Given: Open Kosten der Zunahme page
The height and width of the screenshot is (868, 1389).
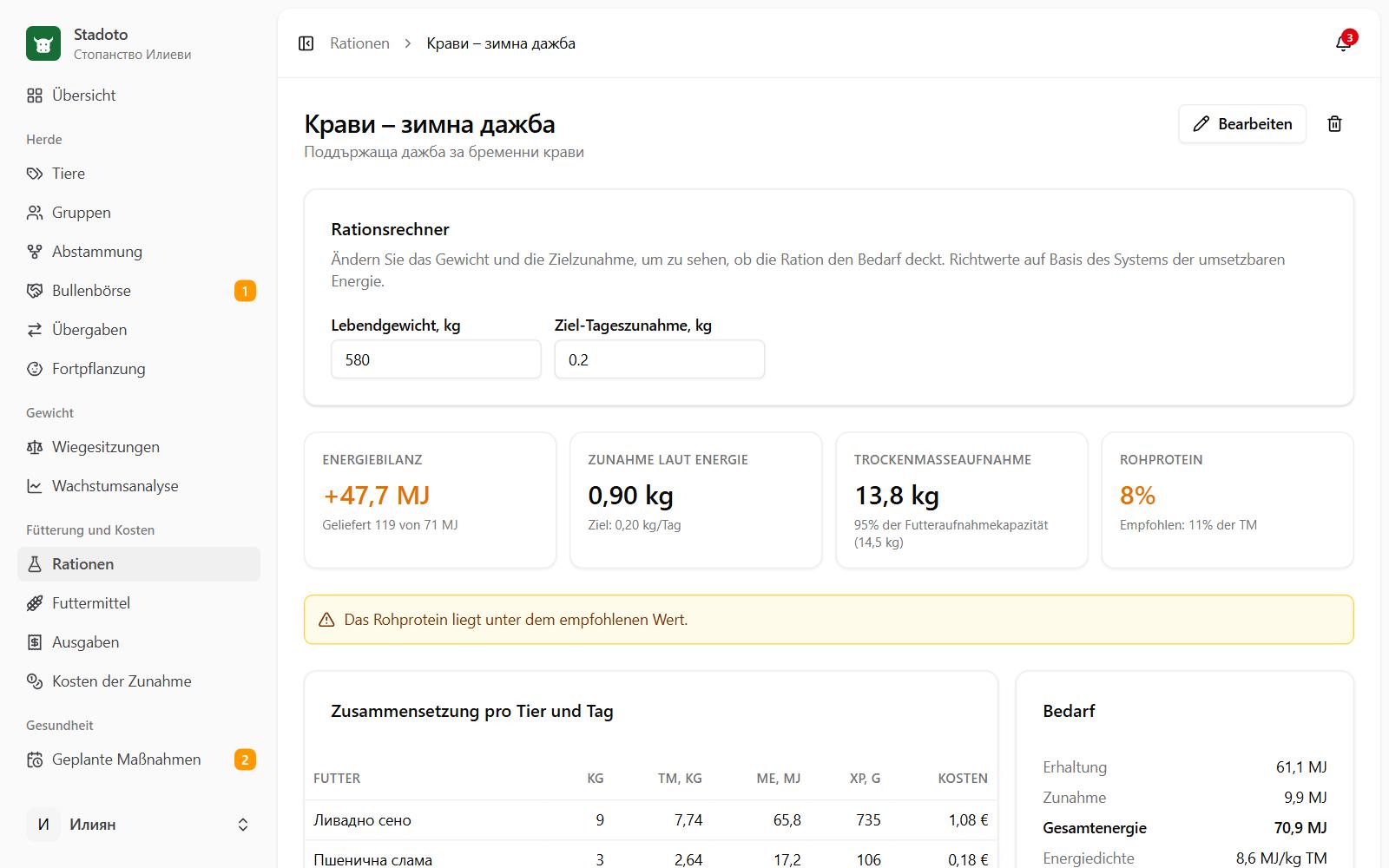Looking at the screenshot, I should pos(139,681).
